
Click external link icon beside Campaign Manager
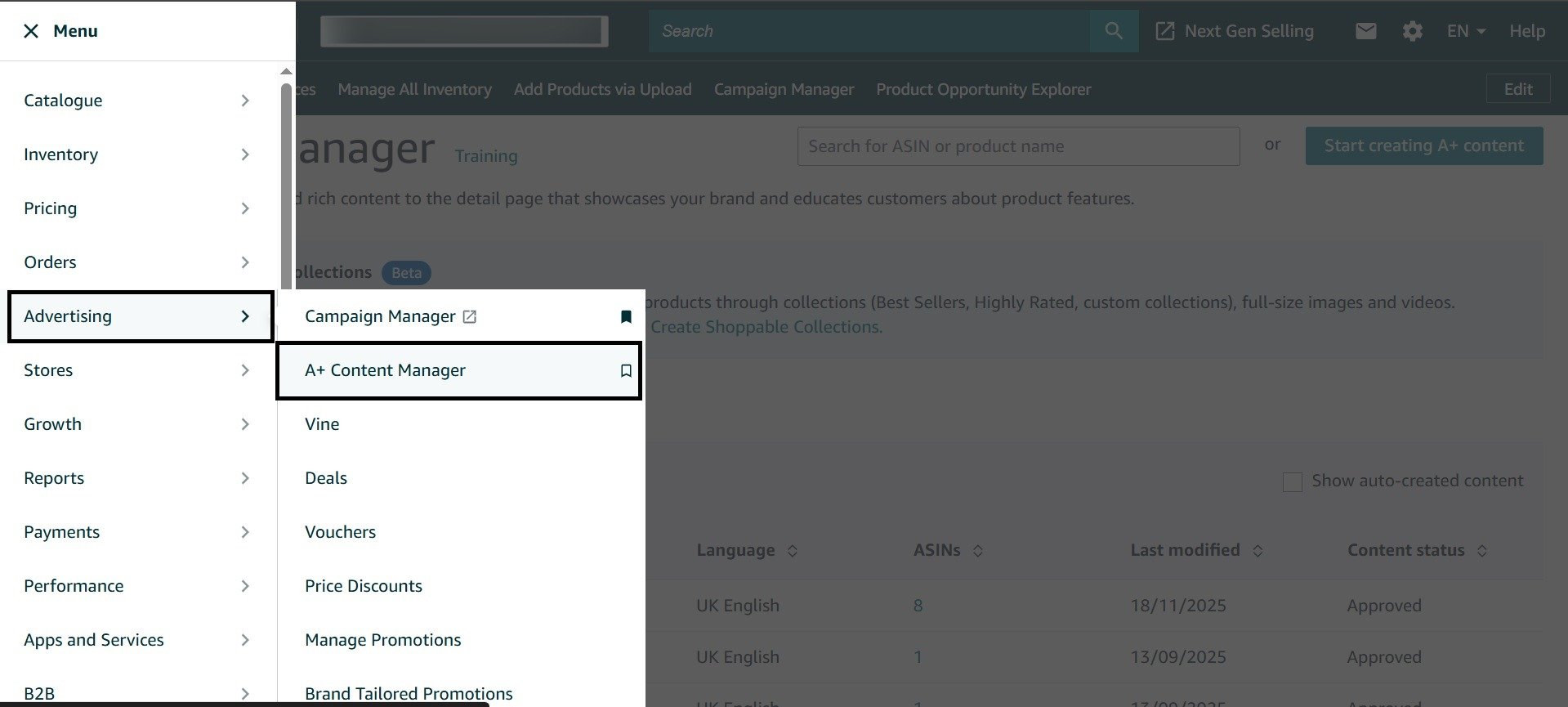470,316
